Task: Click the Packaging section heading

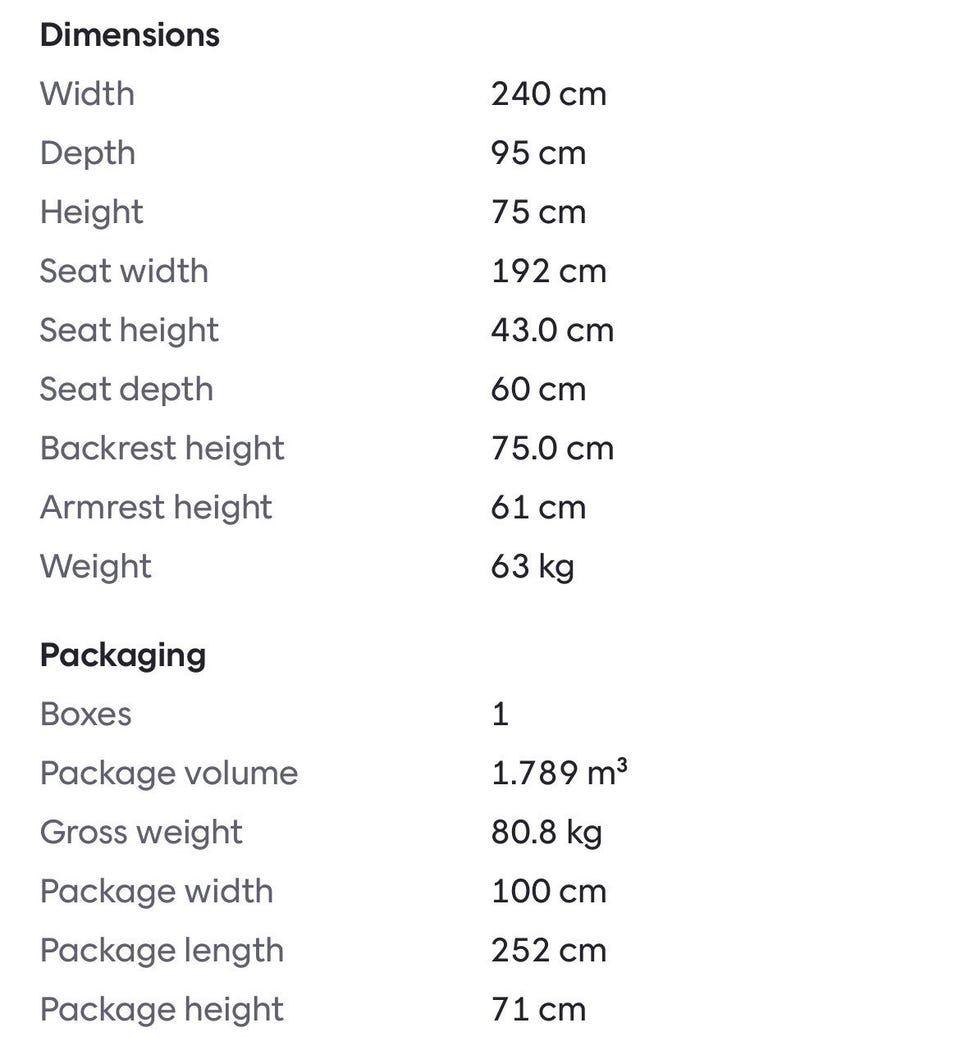Action: coord(122,655)
